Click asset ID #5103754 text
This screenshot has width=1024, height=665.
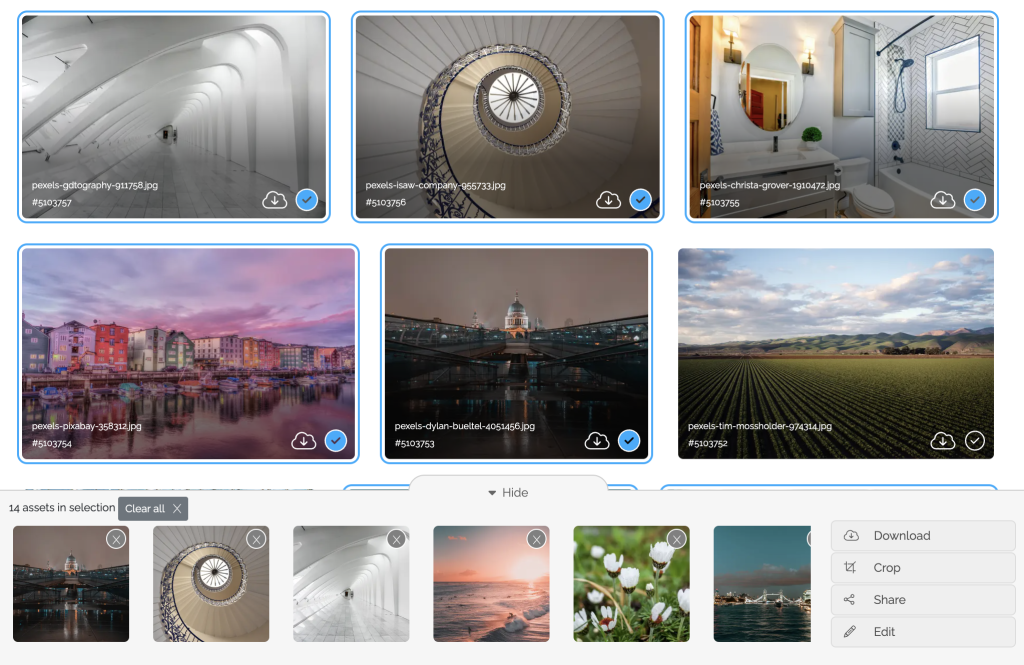point(52,444)
